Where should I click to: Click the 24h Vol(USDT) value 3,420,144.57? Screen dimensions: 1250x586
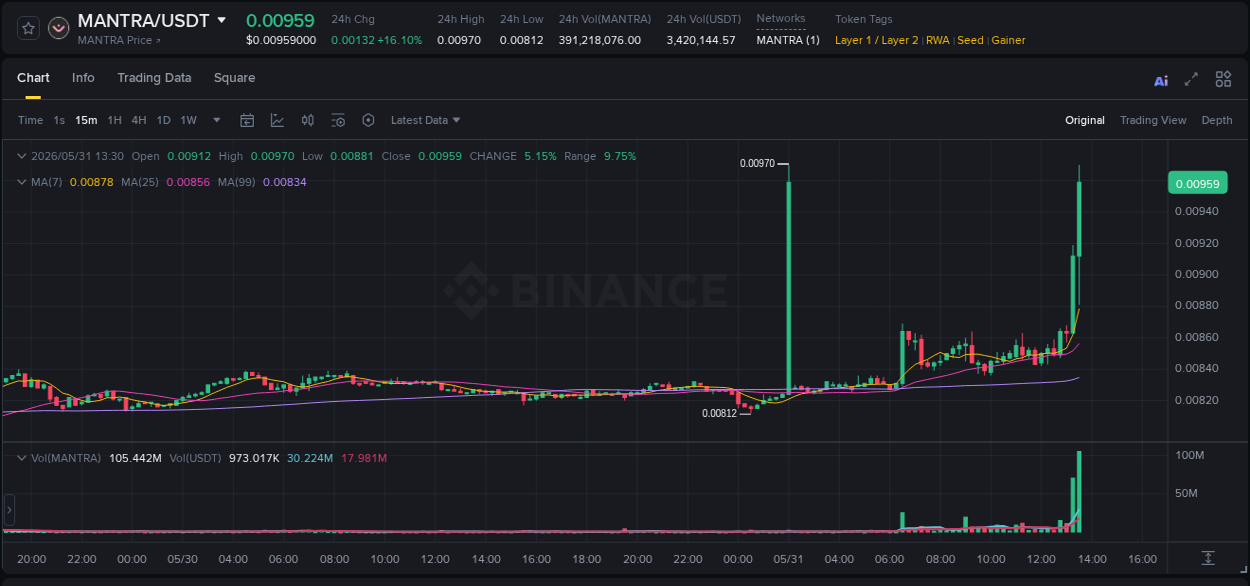coord(701,40)
